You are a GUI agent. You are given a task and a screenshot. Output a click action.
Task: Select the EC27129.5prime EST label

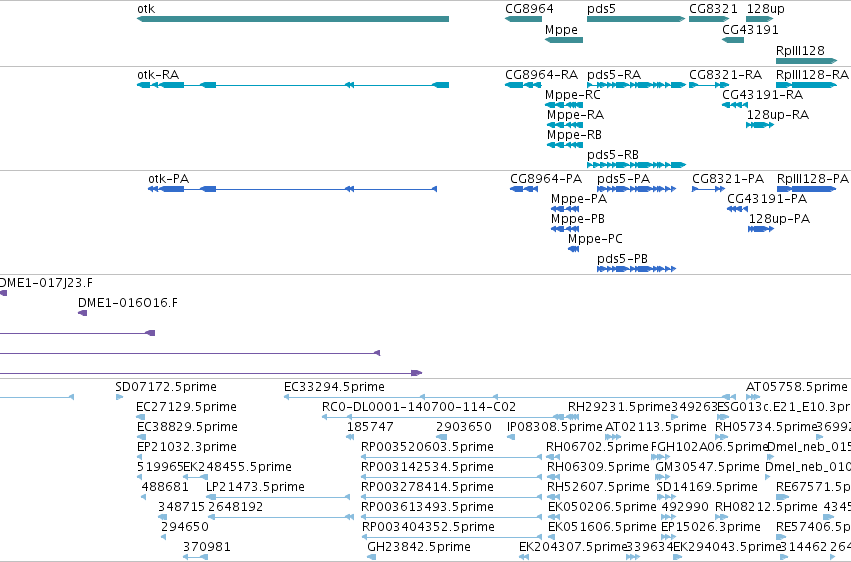tap(187, 407)
